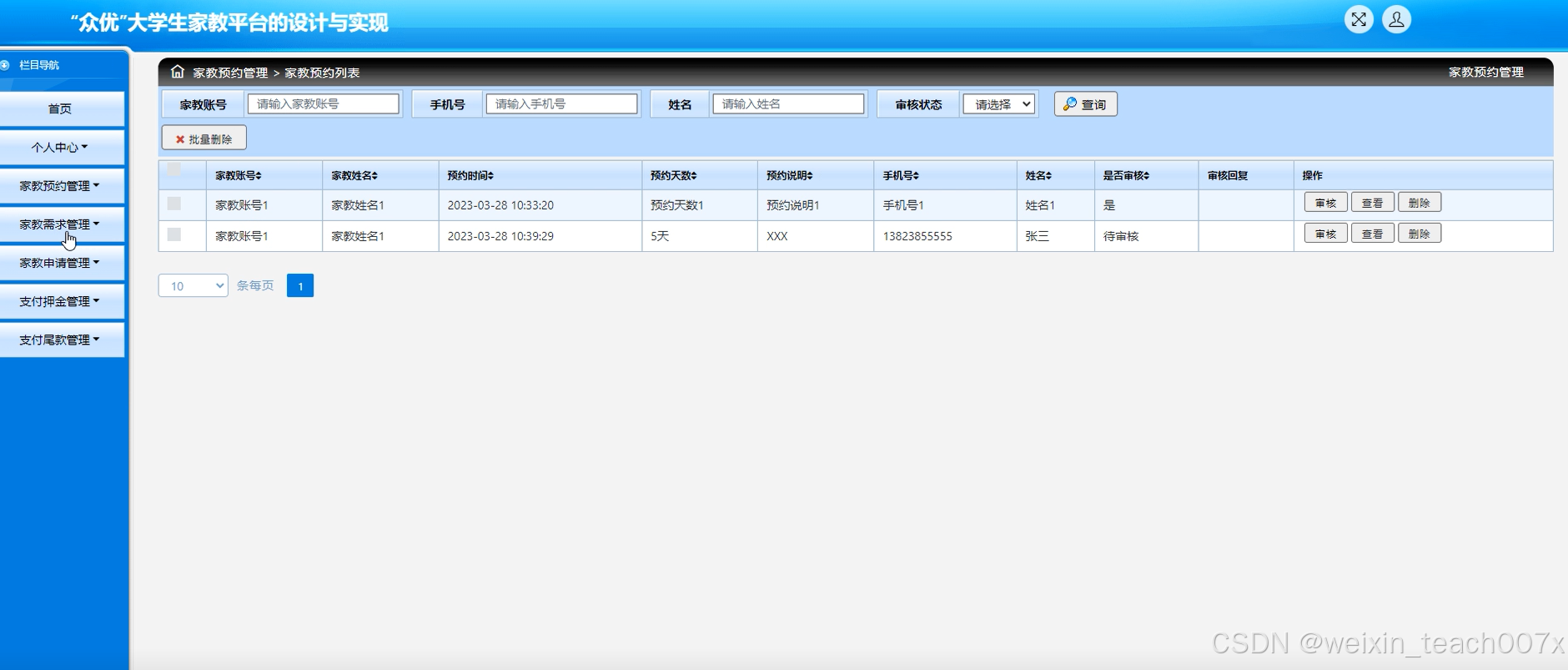
Task: Expand the 家教预约管理 sidebar menu
Action: (x=61, y=186)
